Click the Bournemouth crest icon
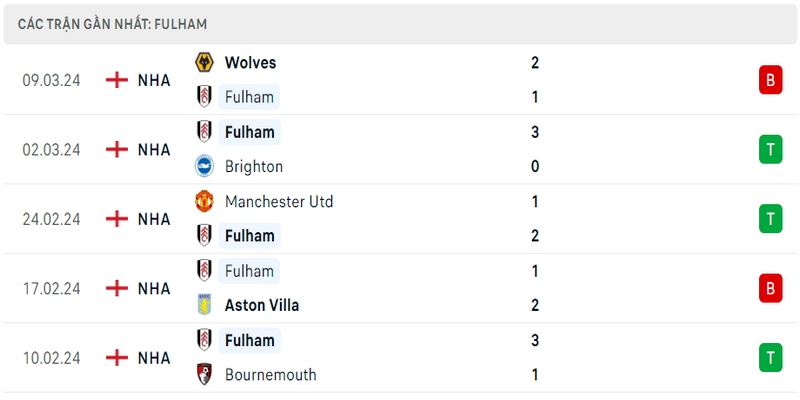The height and width of the screenshot is (400, 800). (205, 374)
